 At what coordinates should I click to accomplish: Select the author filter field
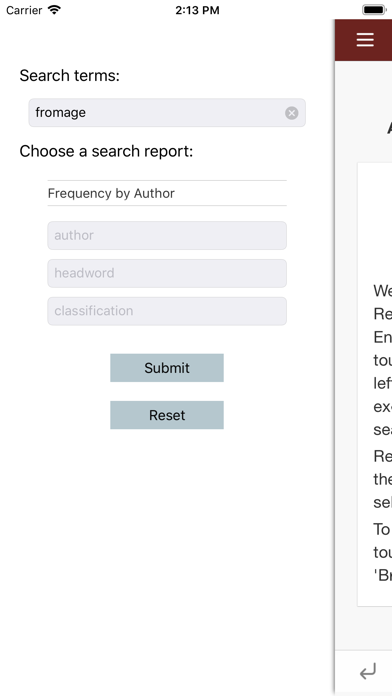[x=167, y=235]
